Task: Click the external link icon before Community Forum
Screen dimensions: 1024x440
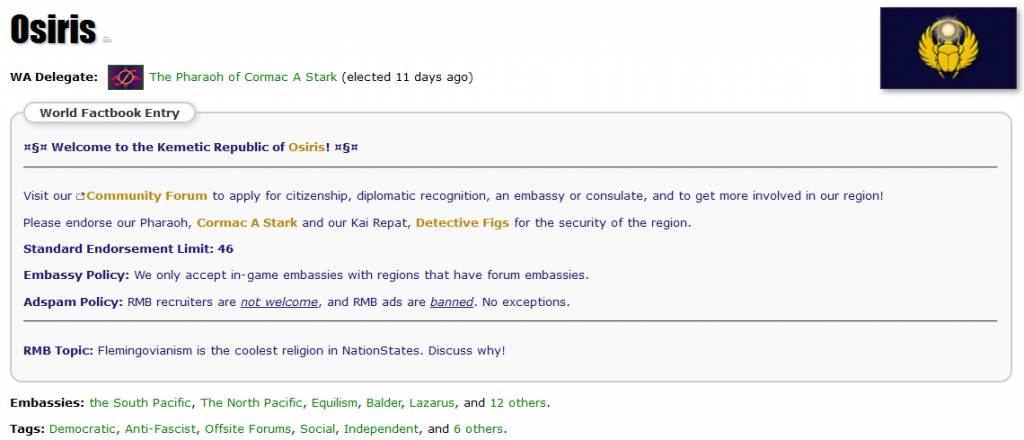Action: point(81,196)
